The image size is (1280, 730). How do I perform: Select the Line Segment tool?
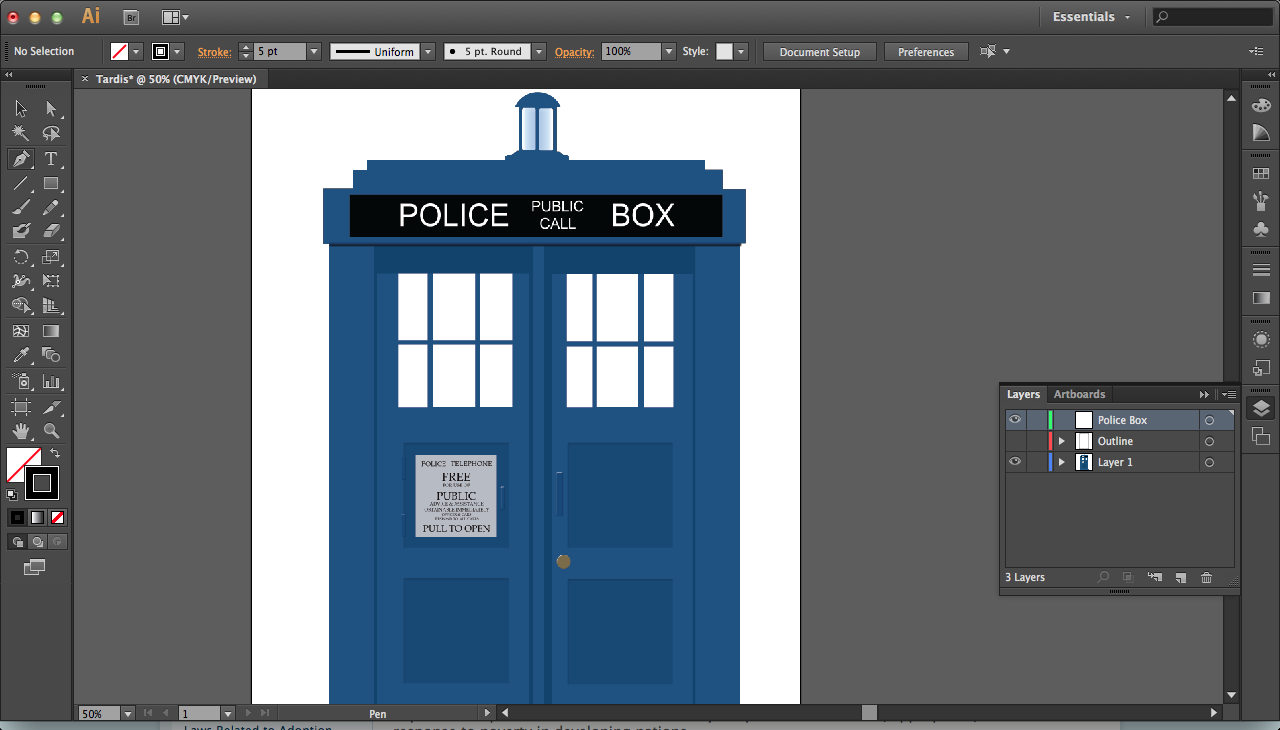(x=21, y=183)
